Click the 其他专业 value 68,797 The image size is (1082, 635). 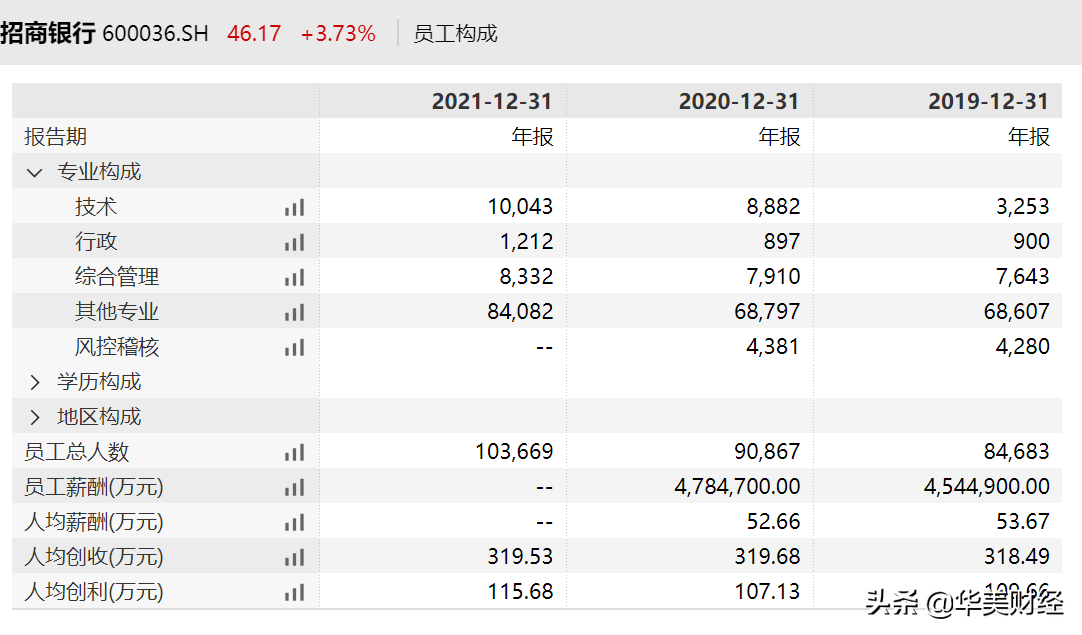pos(767,312)
